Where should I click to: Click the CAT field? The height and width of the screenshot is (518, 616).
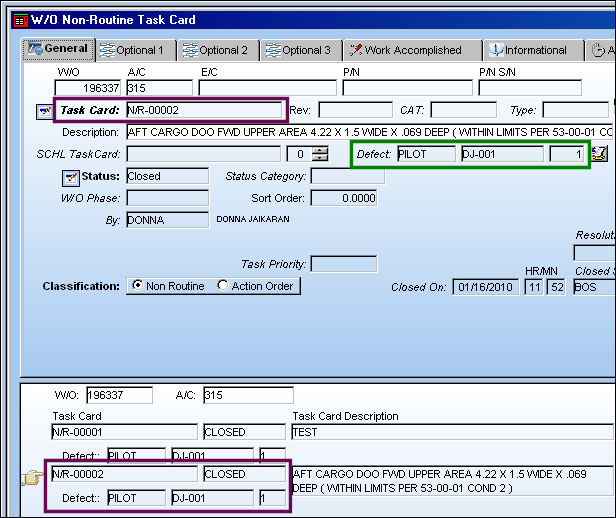coord(464,110)
